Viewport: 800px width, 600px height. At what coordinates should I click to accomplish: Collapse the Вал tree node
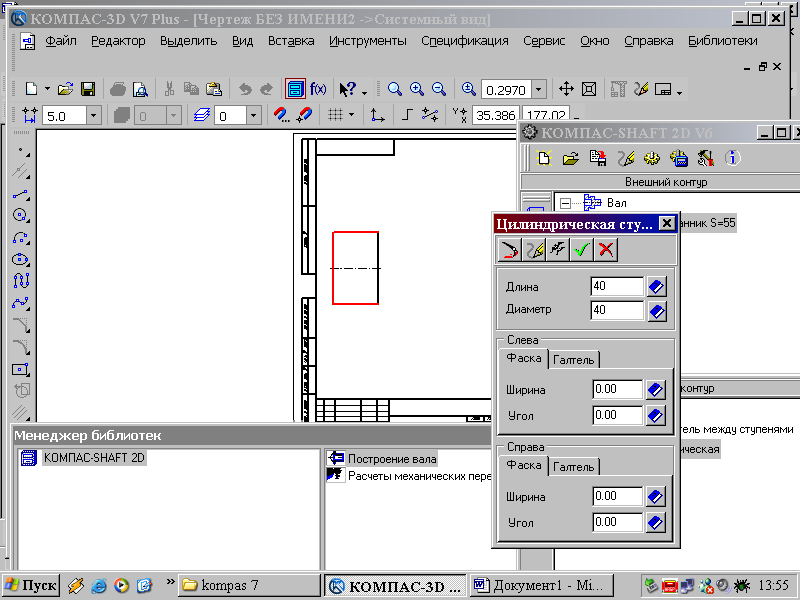[x=565, y=203]
